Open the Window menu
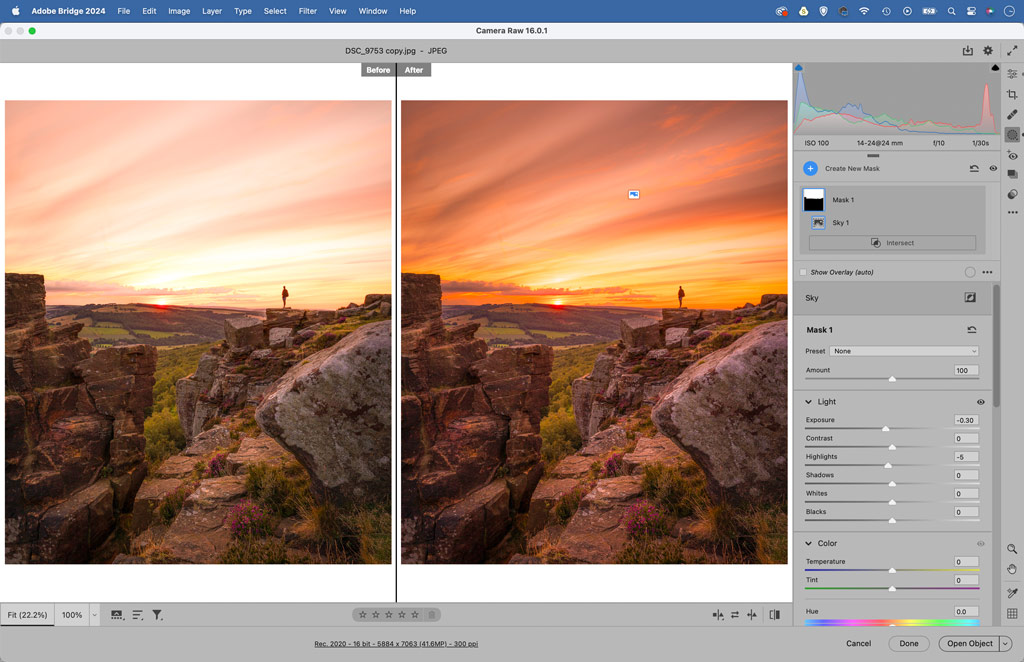 point(373,11)
